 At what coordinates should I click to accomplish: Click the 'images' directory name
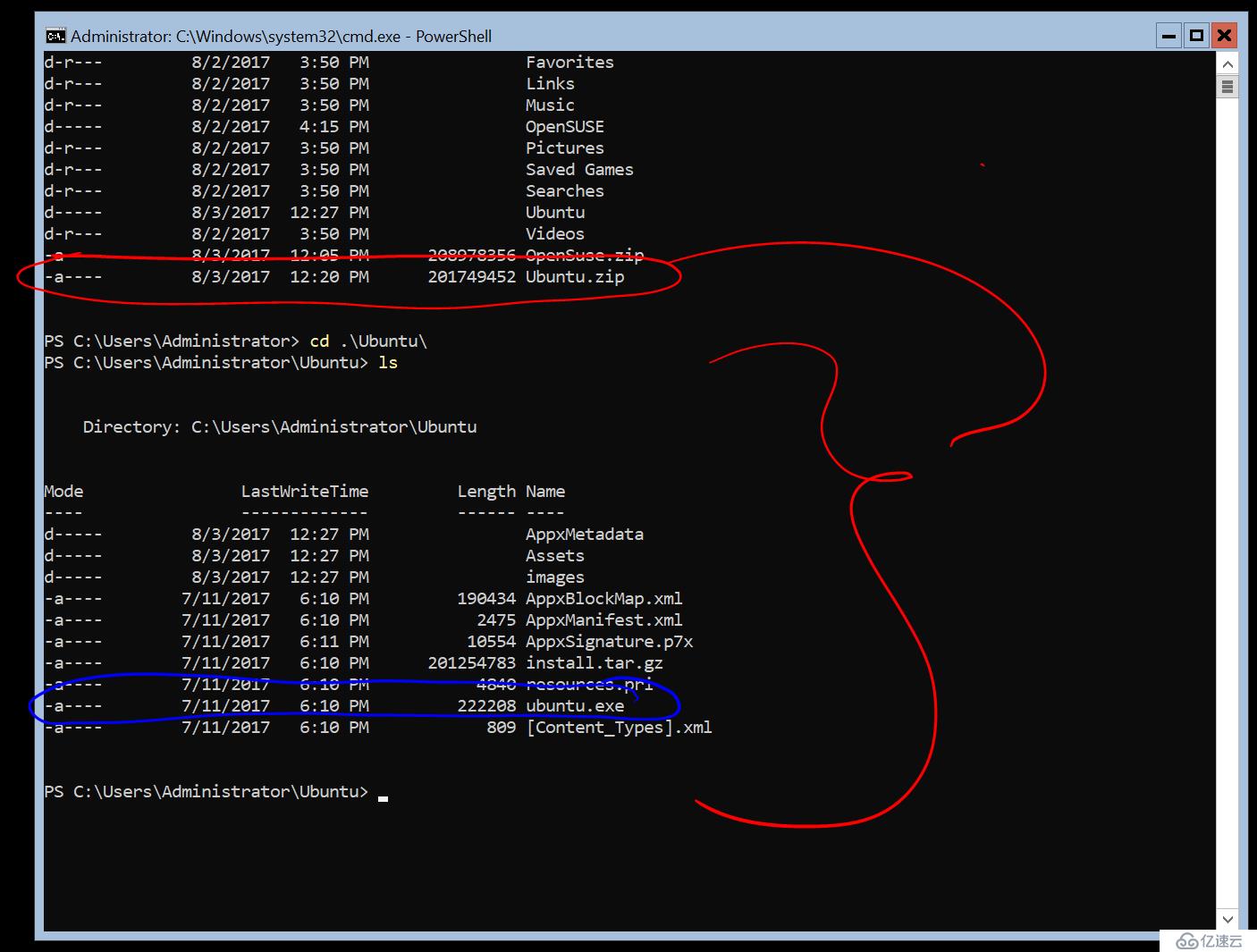point(555,577)
